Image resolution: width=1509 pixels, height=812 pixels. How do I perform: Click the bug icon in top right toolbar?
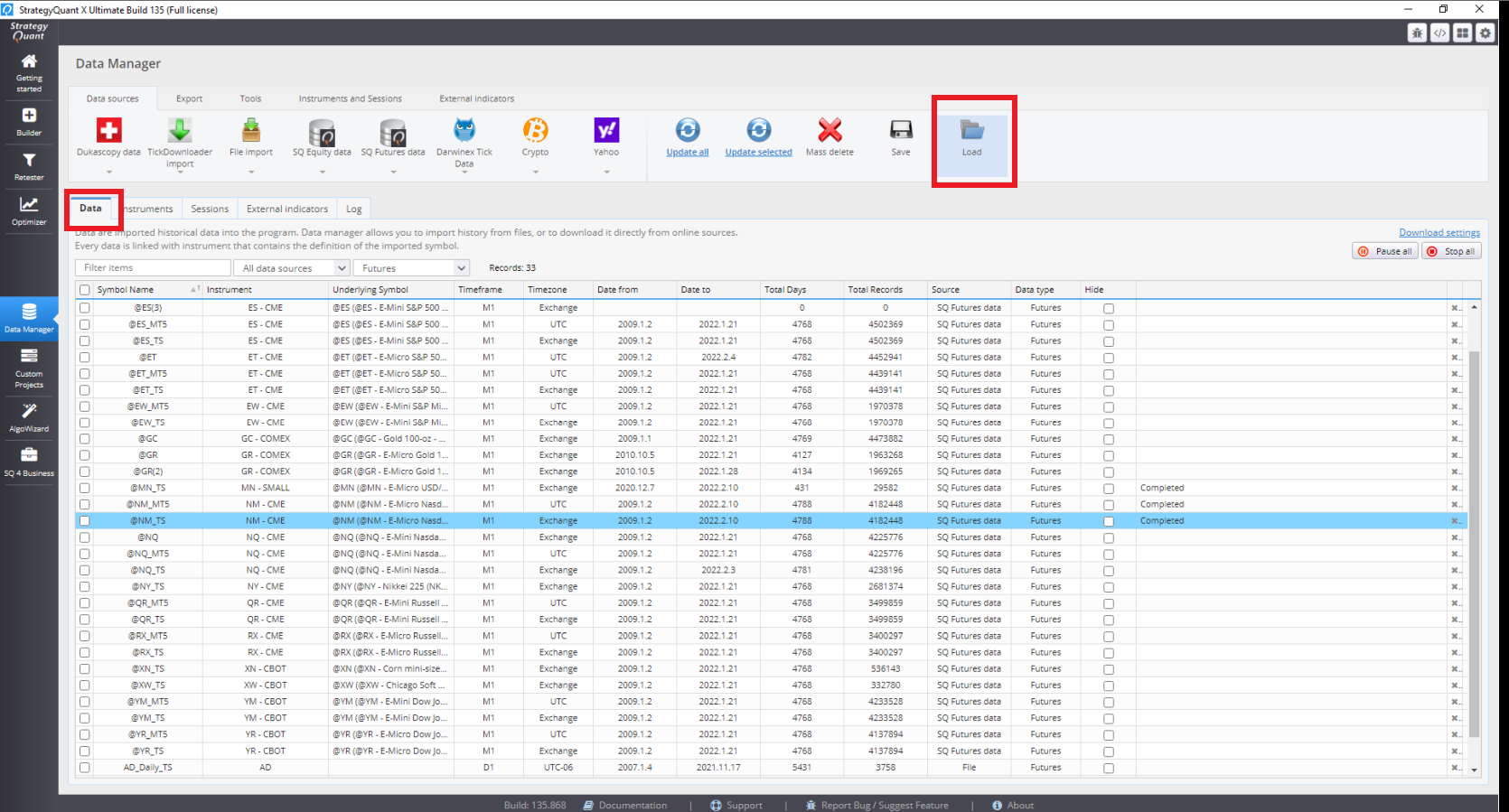click(1418, 33)
